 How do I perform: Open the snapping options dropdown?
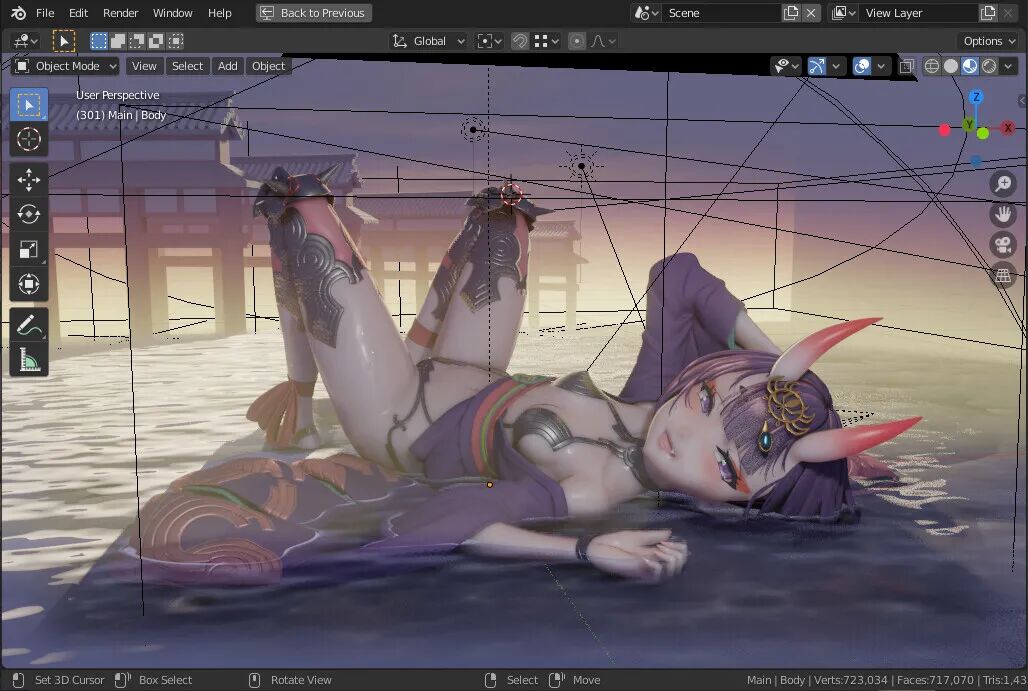click(x=547, y=41)
